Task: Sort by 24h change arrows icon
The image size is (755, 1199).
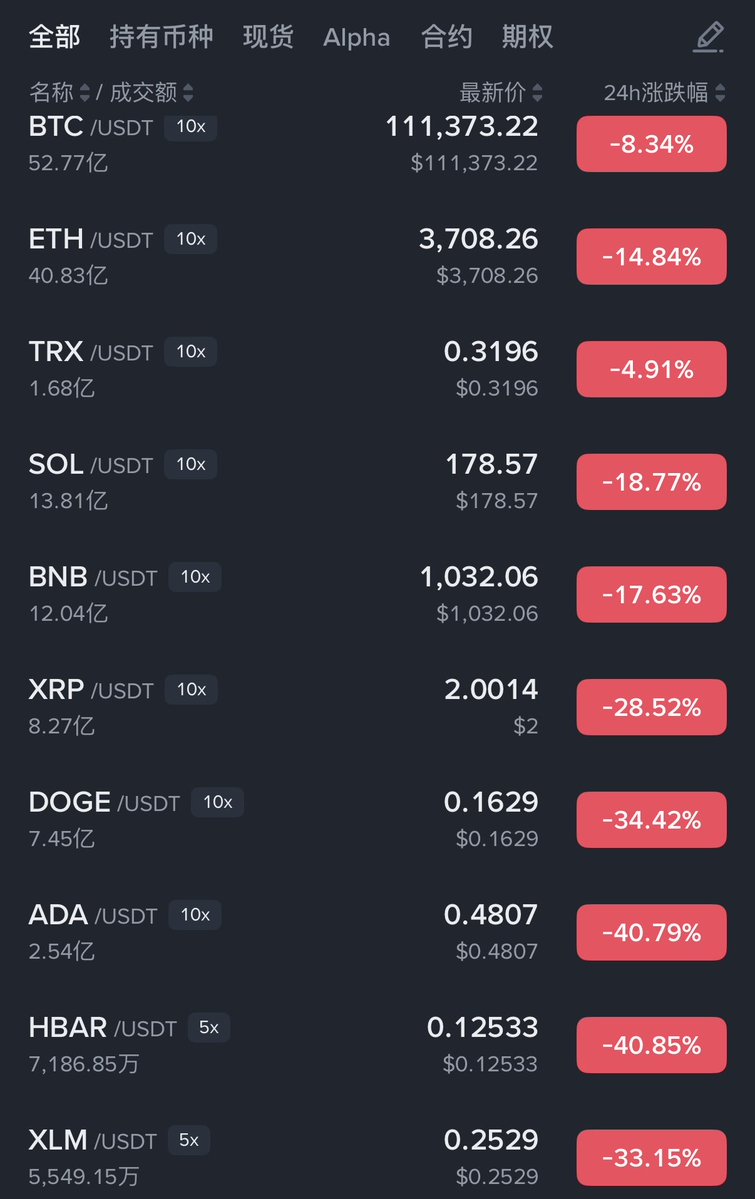Action: (x=720, y=93)
